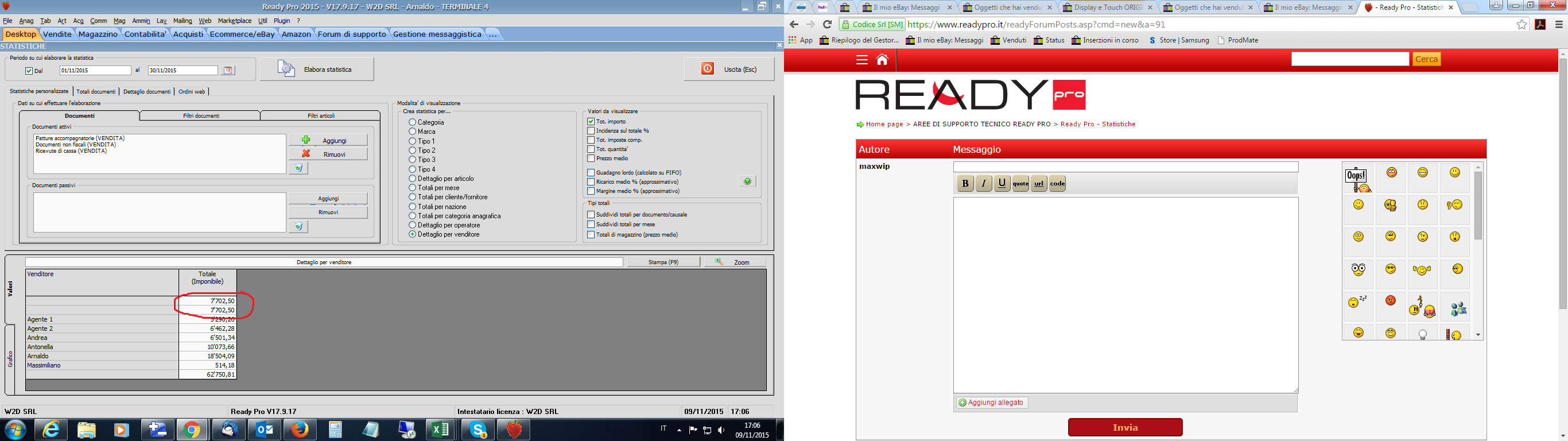
Task: Select the Categoria radio button
Action: [x=413, y=122]
